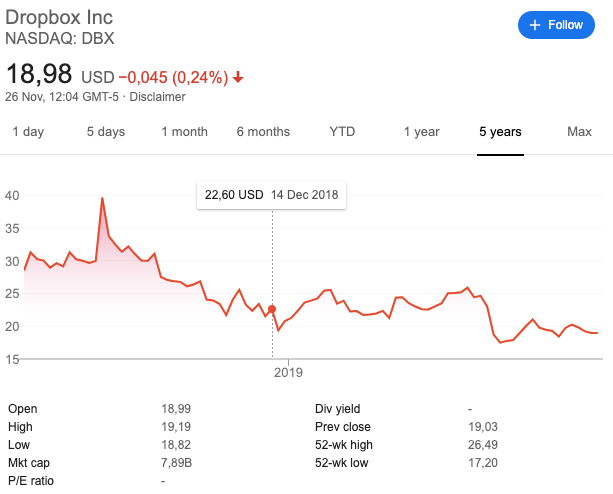Show the 1 year chart range
613x494 pixels.
tap(421, 132)
